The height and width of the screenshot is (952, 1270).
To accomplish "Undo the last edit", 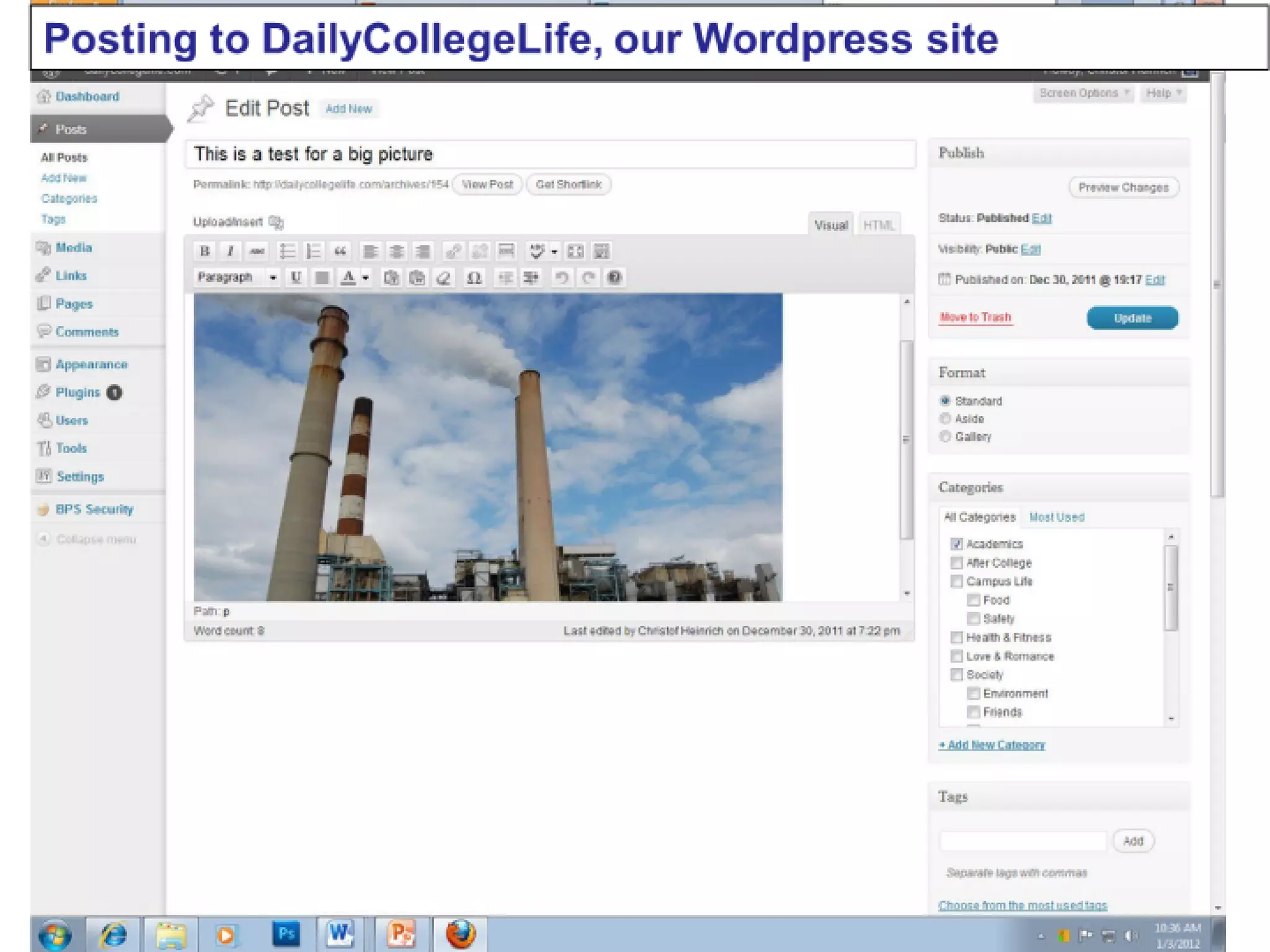I will coord(562,277).
